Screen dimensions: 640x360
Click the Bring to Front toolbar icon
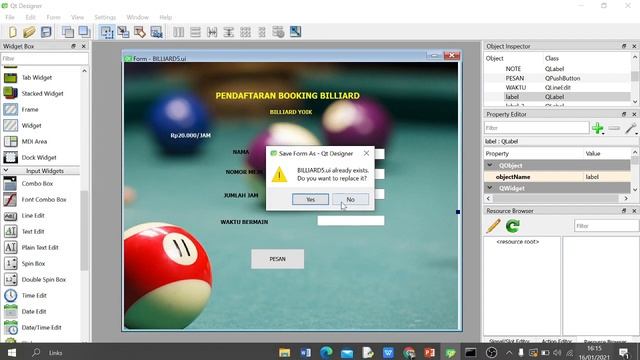[x=84, y=32]
